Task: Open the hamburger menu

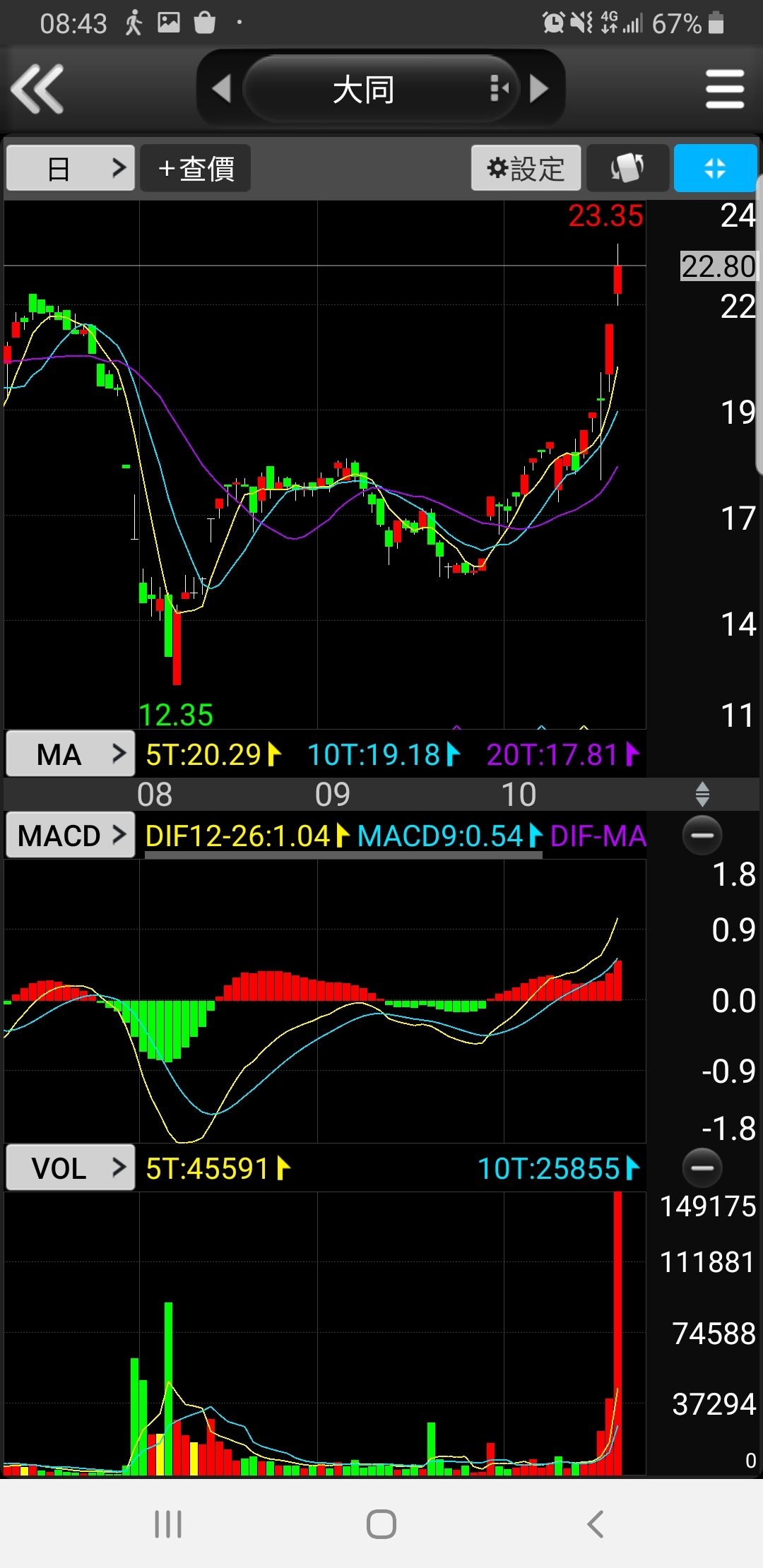Action: [x=725, y=89]
